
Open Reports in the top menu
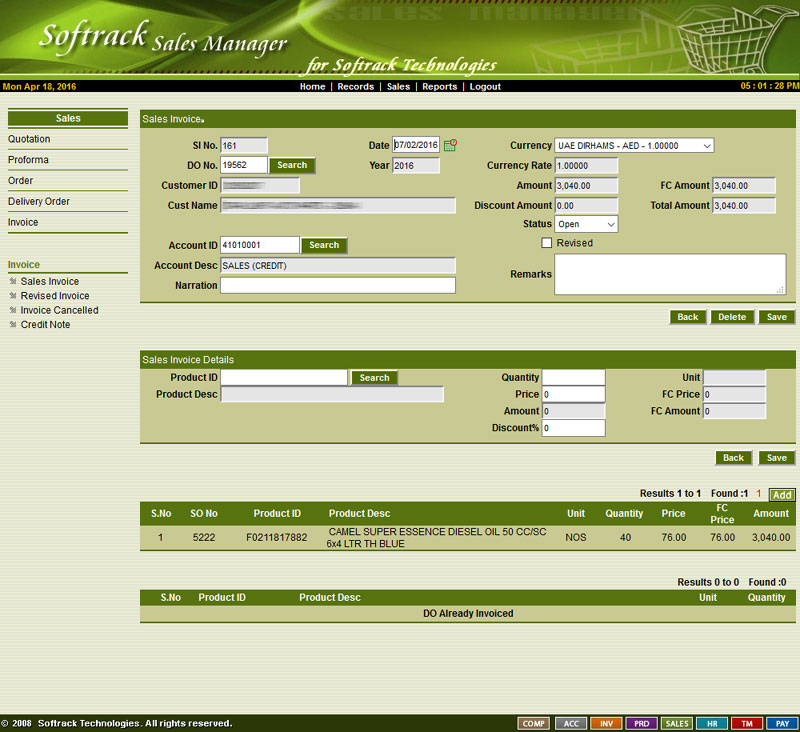tap(439, 87)
